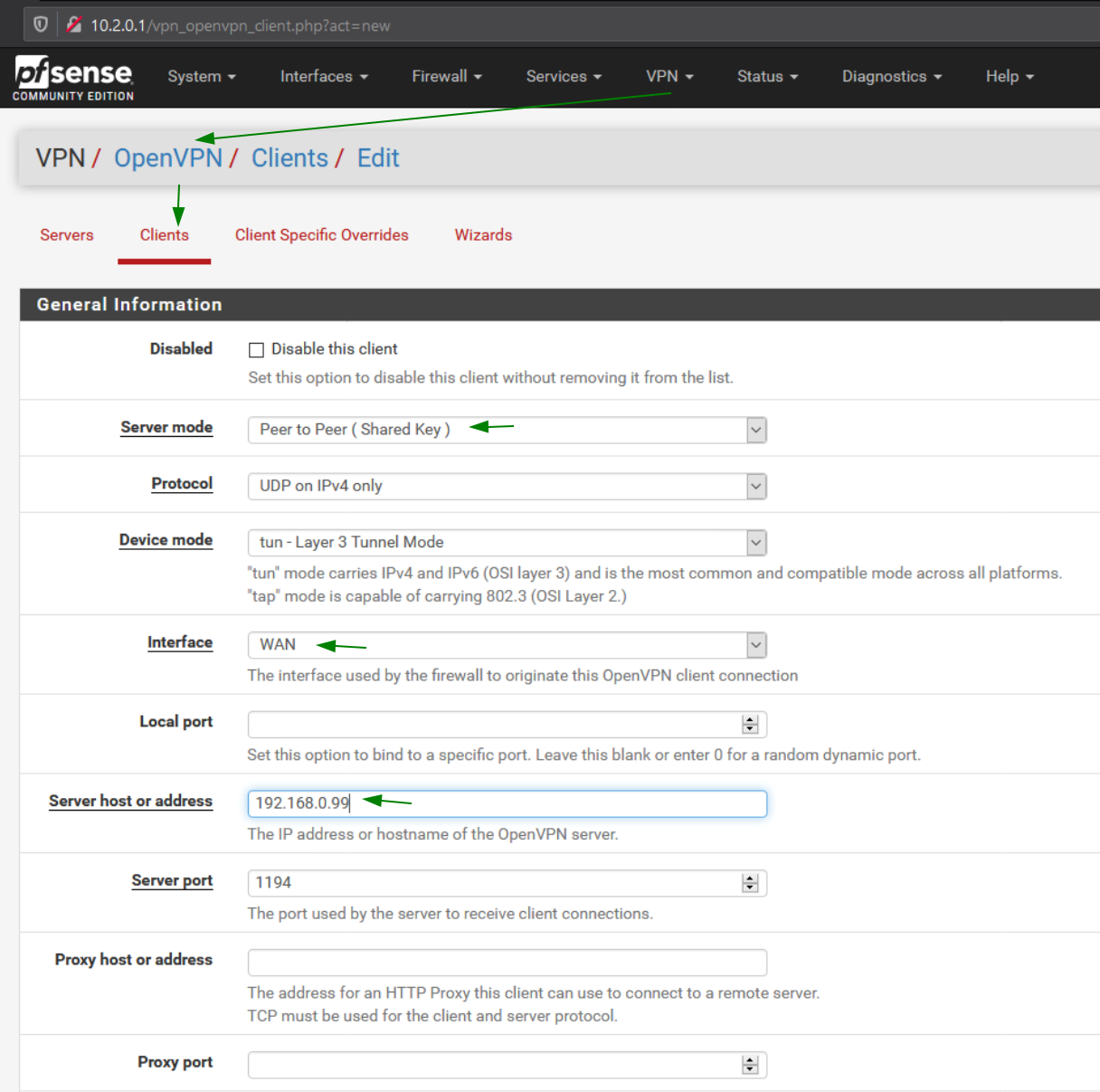Click the Proxy port spinner arrows
The width and height of the screenshot is (1100, 1092).
pos(750,1065)
